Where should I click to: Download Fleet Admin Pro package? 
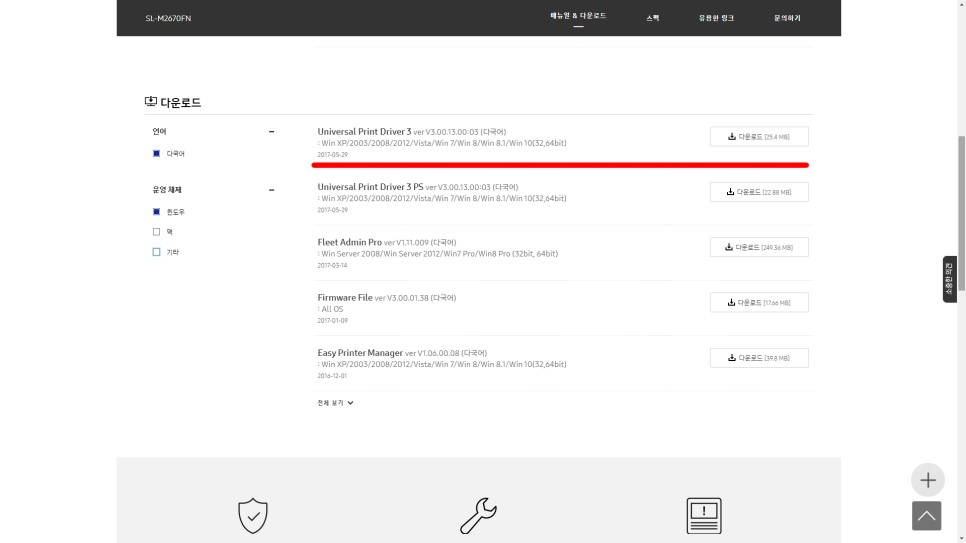(x=759, y=247)
